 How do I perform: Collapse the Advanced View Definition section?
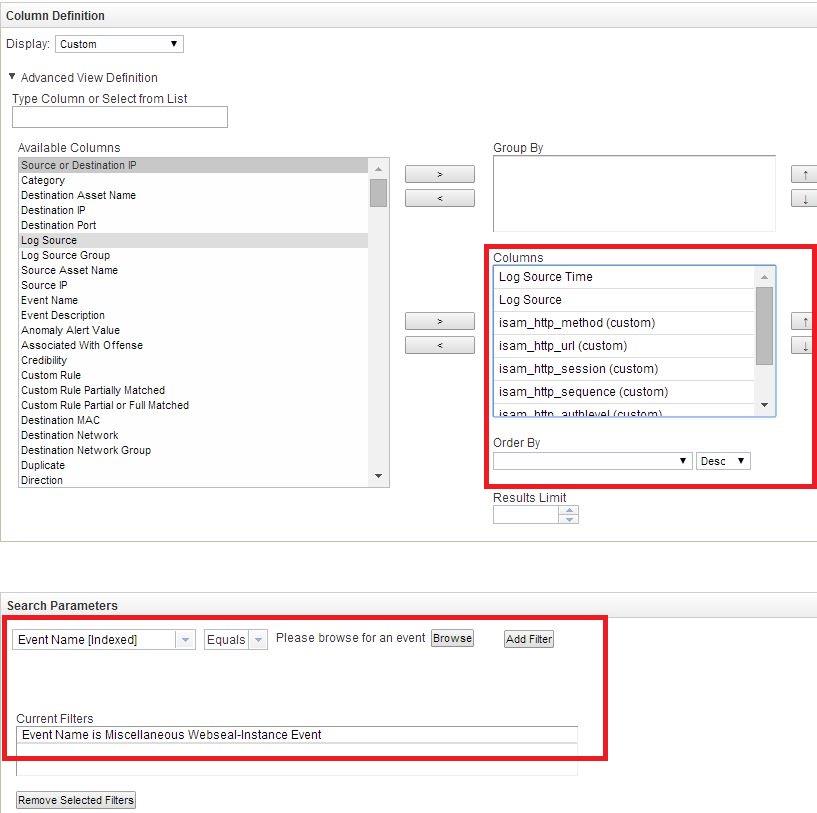12,77
